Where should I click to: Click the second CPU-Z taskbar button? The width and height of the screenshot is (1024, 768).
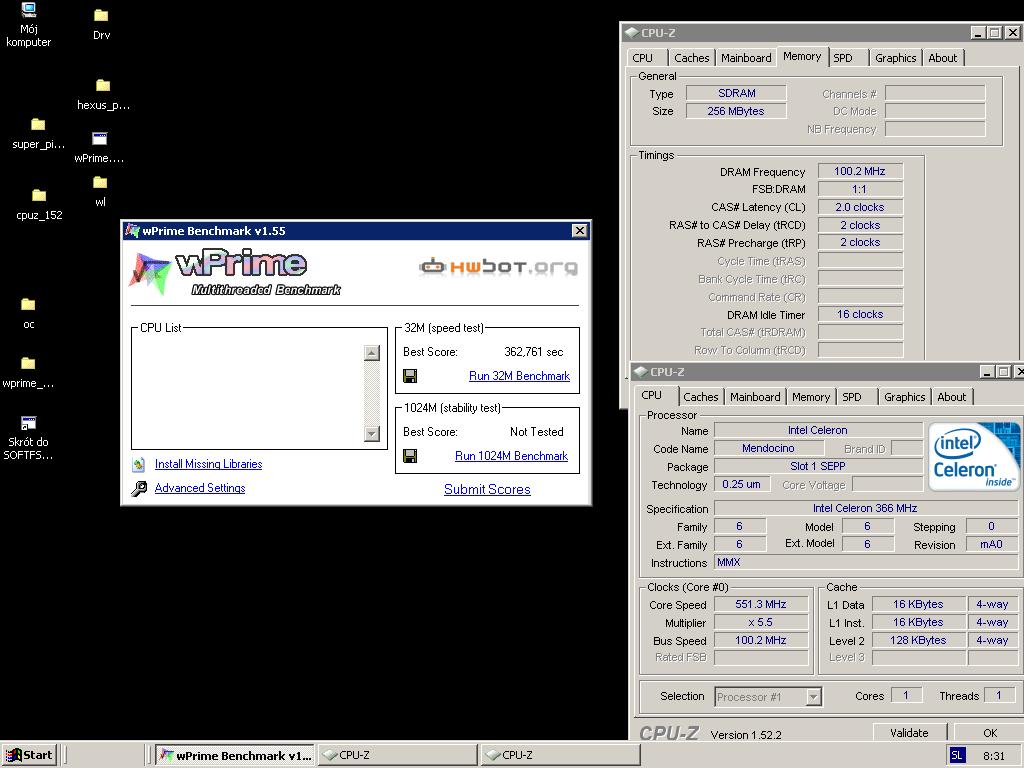560,756
